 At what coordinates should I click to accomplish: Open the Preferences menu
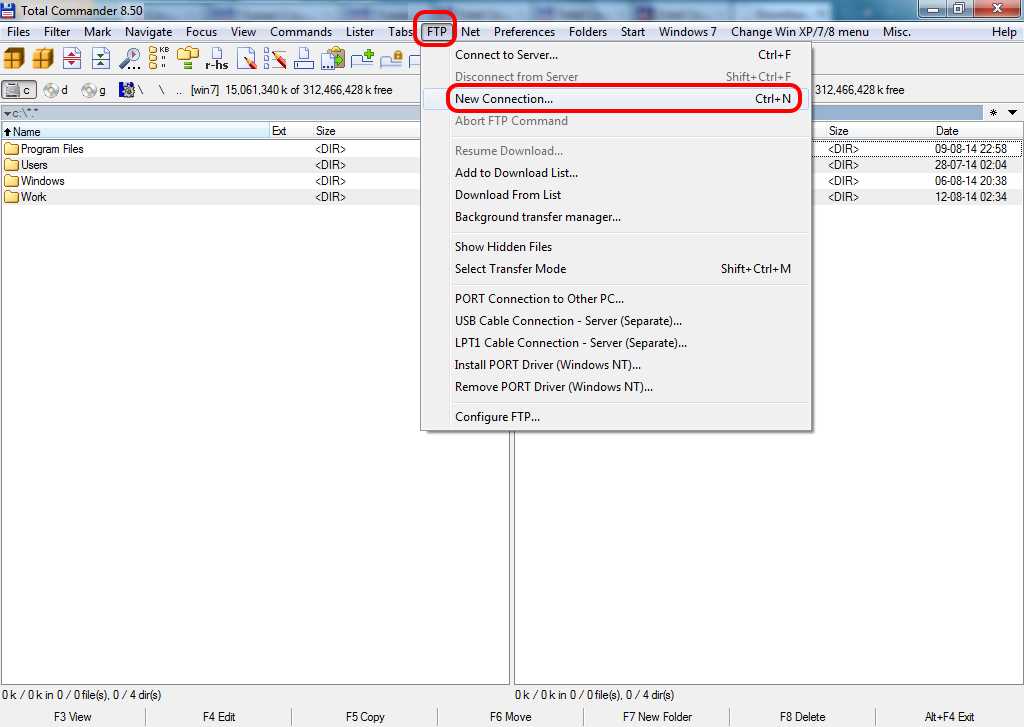click(x=524, y=32)
